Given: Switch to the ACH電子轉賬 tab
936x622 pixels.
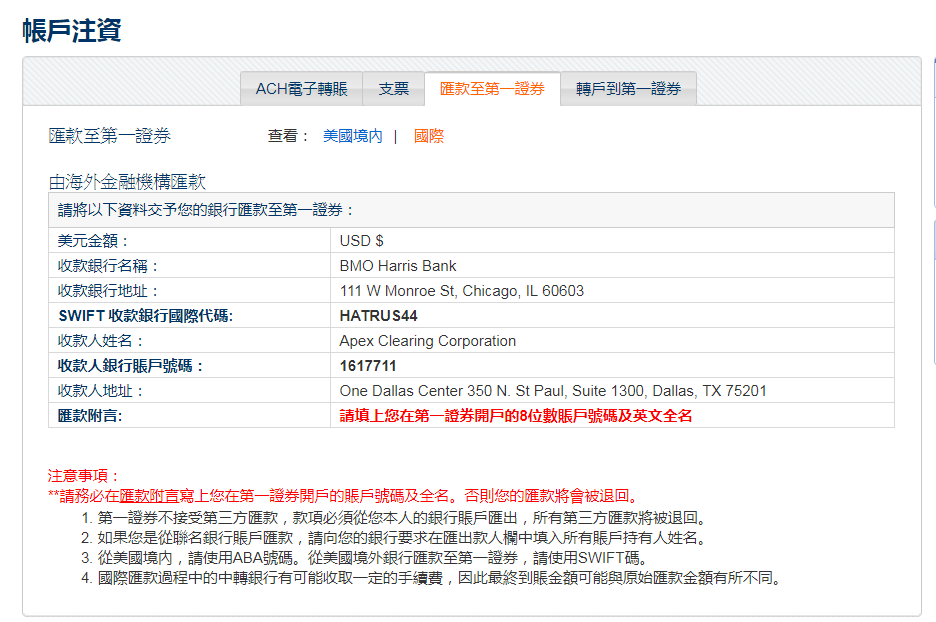Looking at the screenshot, I should click(x=301, y=89).
